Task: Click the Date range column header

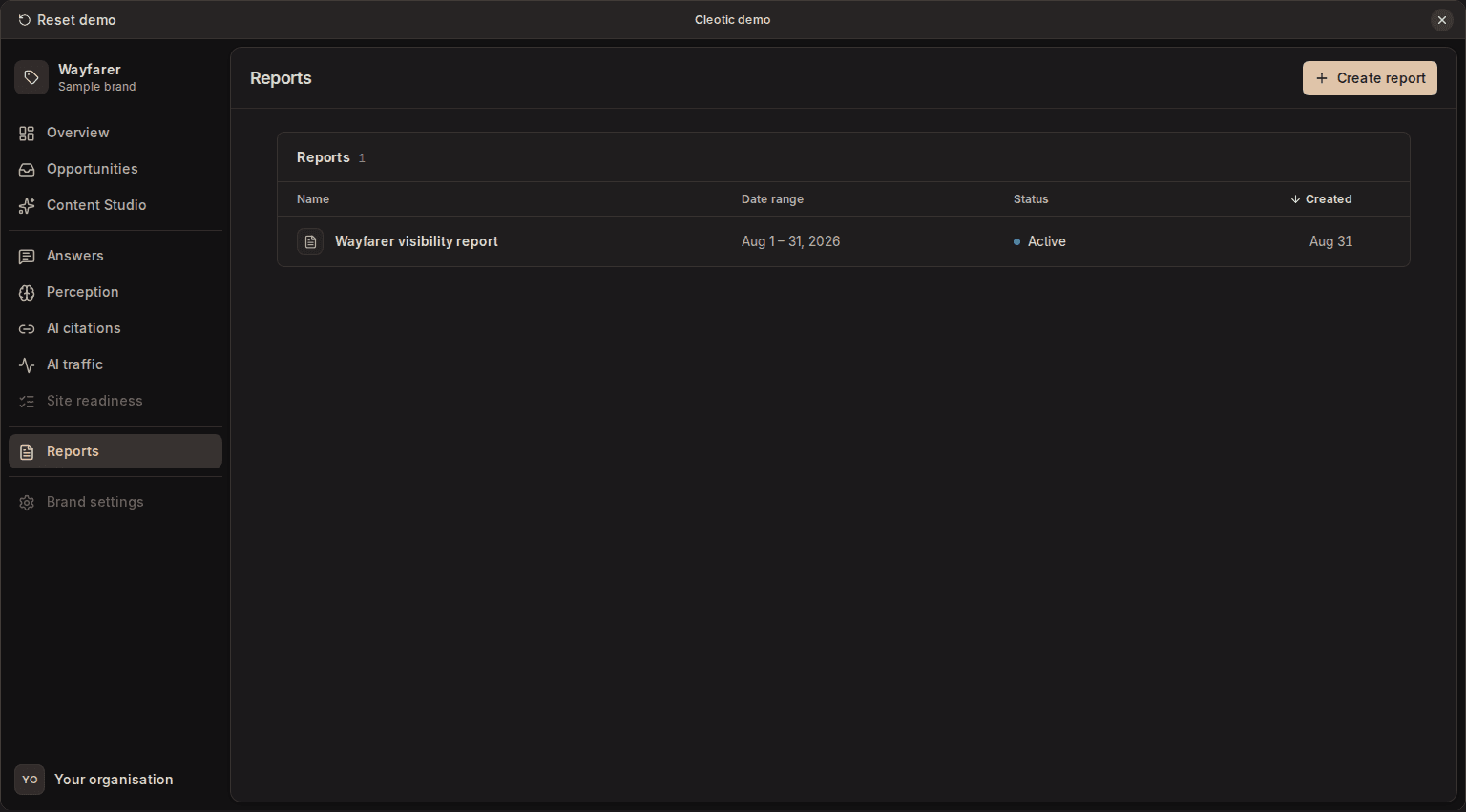Action: (x=772, y=199)
